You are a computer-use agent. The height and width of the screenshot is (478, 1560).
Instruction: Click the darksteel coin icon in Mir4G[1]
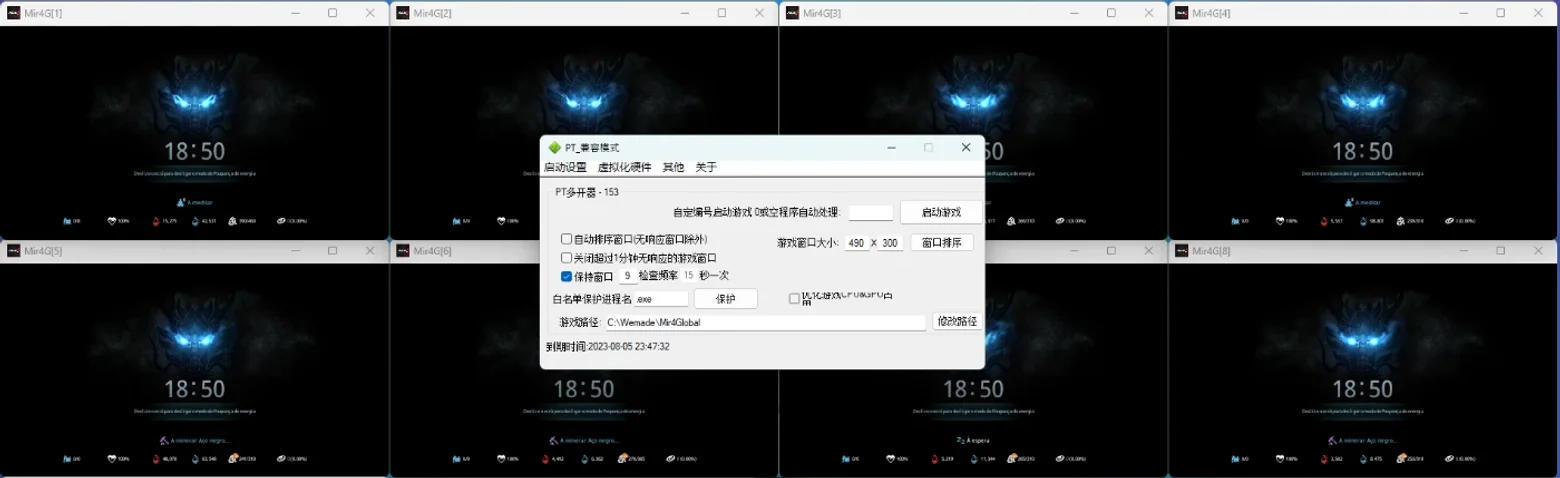pos(281,221)
